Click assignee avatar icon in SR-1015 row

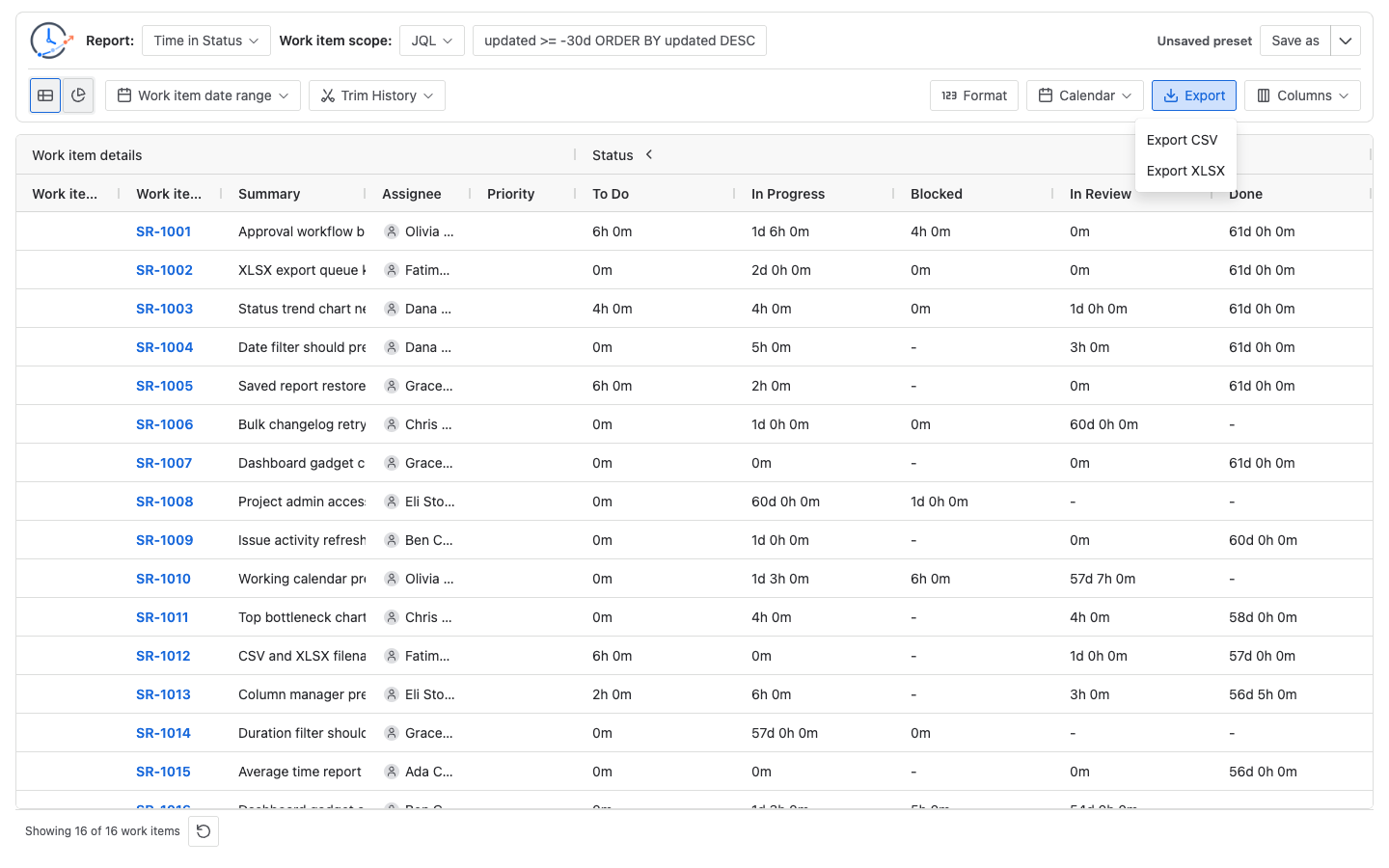392,772
